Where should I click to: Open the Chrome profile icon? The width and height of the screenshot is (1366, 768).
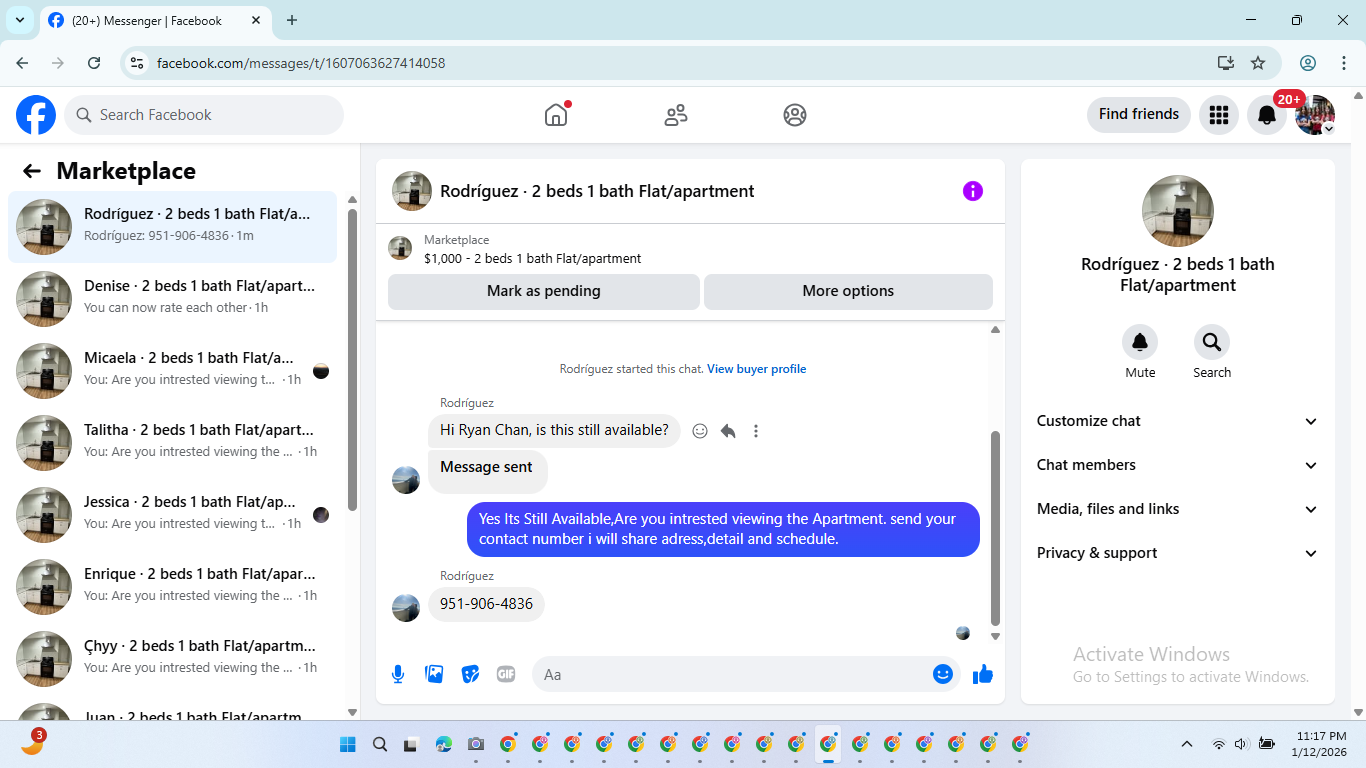1308,63
